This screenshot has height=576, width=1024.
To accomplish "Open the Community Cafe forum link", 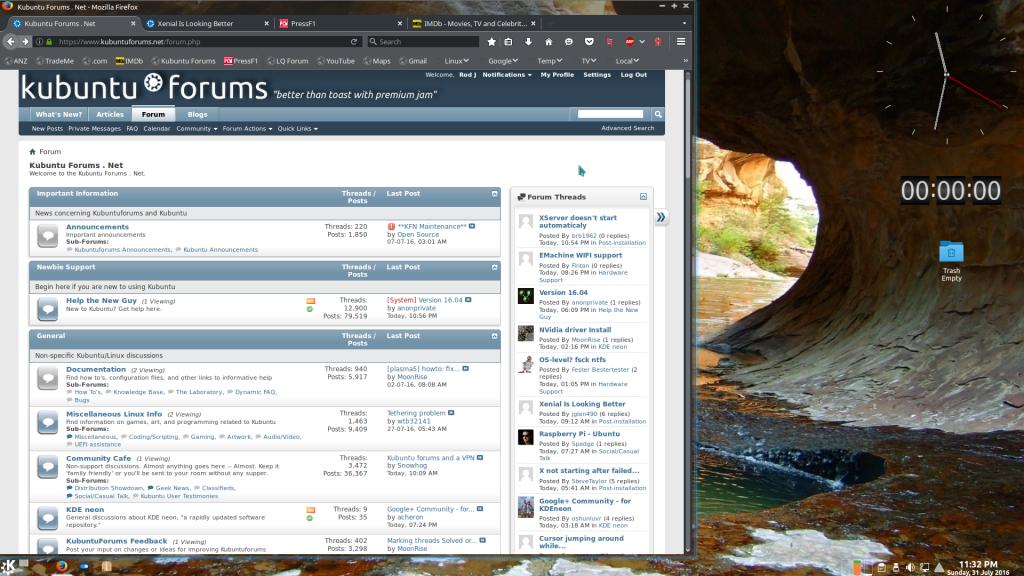I will click(x=98, y=458).
